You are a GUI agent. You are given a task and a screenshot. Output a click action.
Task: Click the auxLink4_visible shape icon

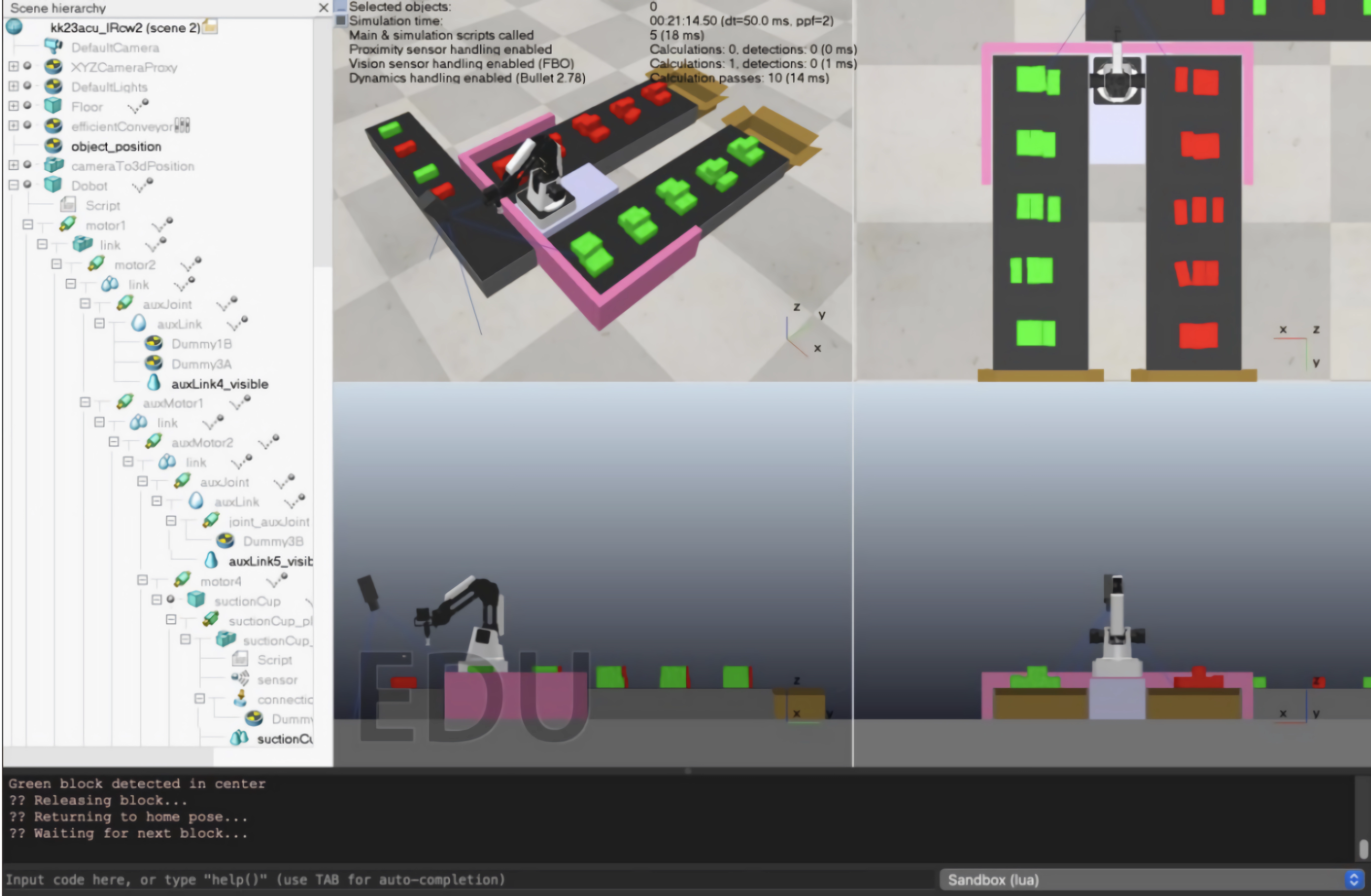[154, 383]
